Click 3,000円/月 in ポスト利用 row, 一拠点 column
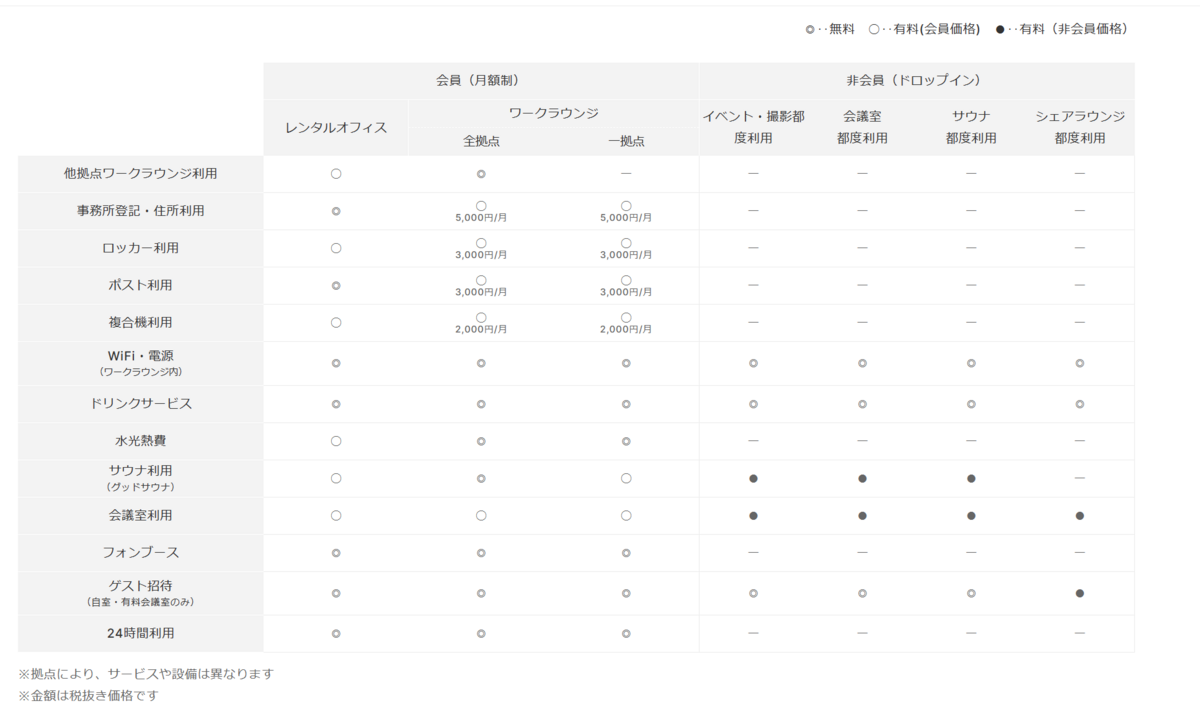Screen dimensions: 1200x714 coord(626,292)
